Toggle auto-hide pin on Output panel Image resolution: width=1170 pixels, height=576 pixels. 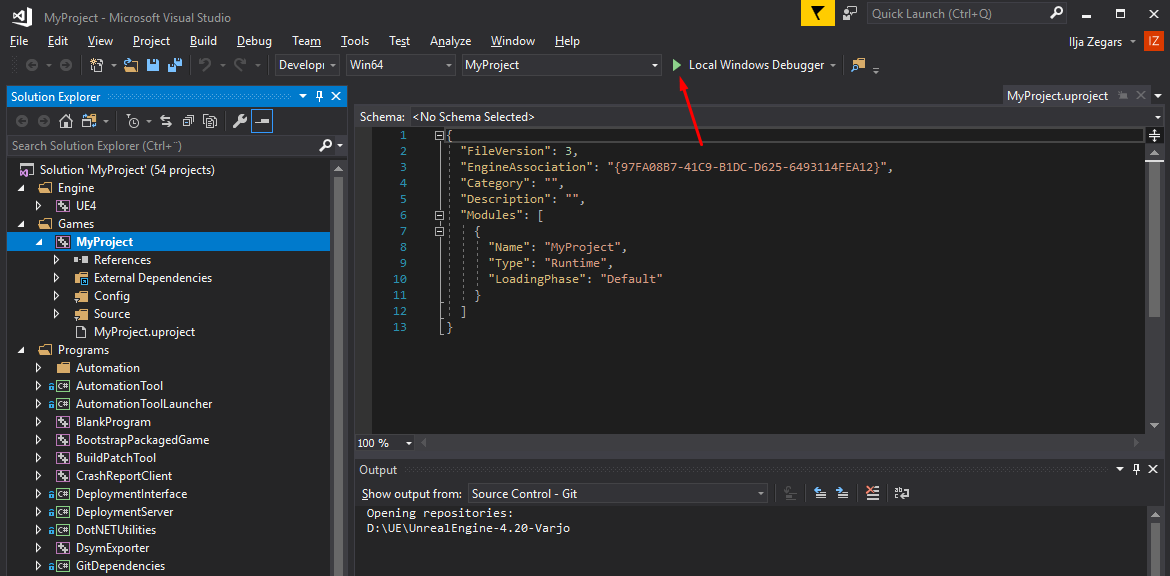(x=1136, y=469)
